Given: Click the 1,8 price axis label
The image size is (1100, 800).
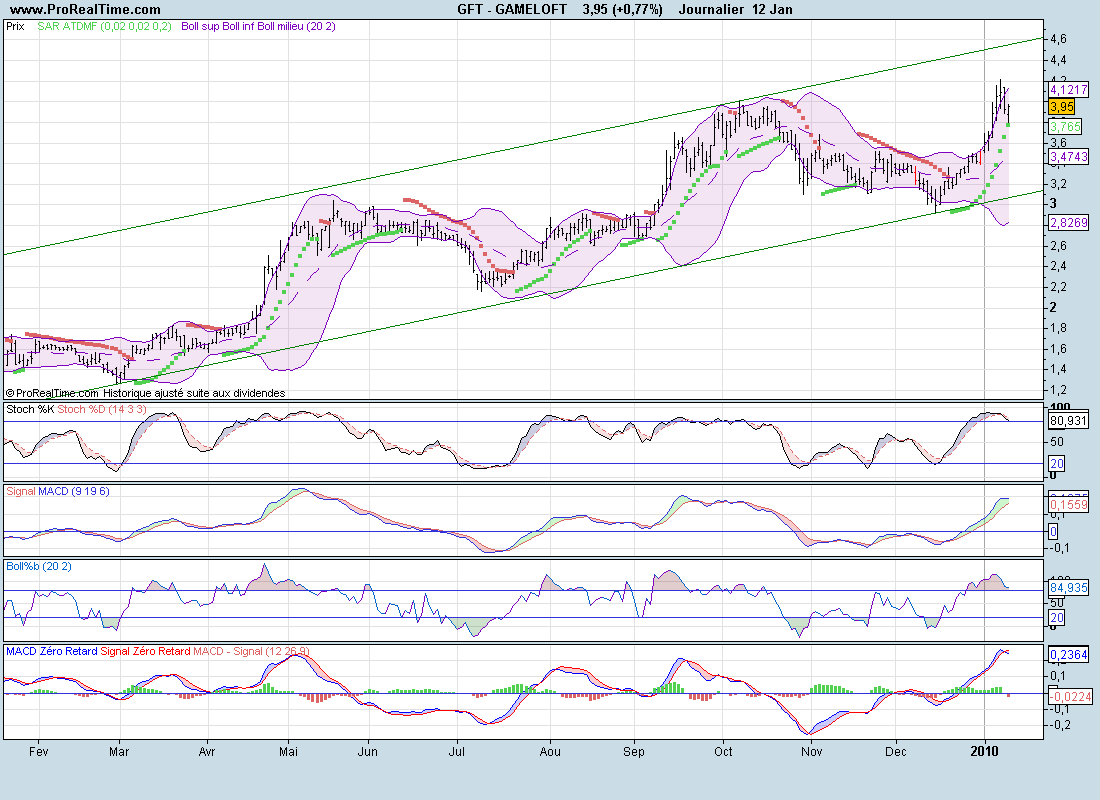Looking at the screenshot, I should click(1059, 328).
